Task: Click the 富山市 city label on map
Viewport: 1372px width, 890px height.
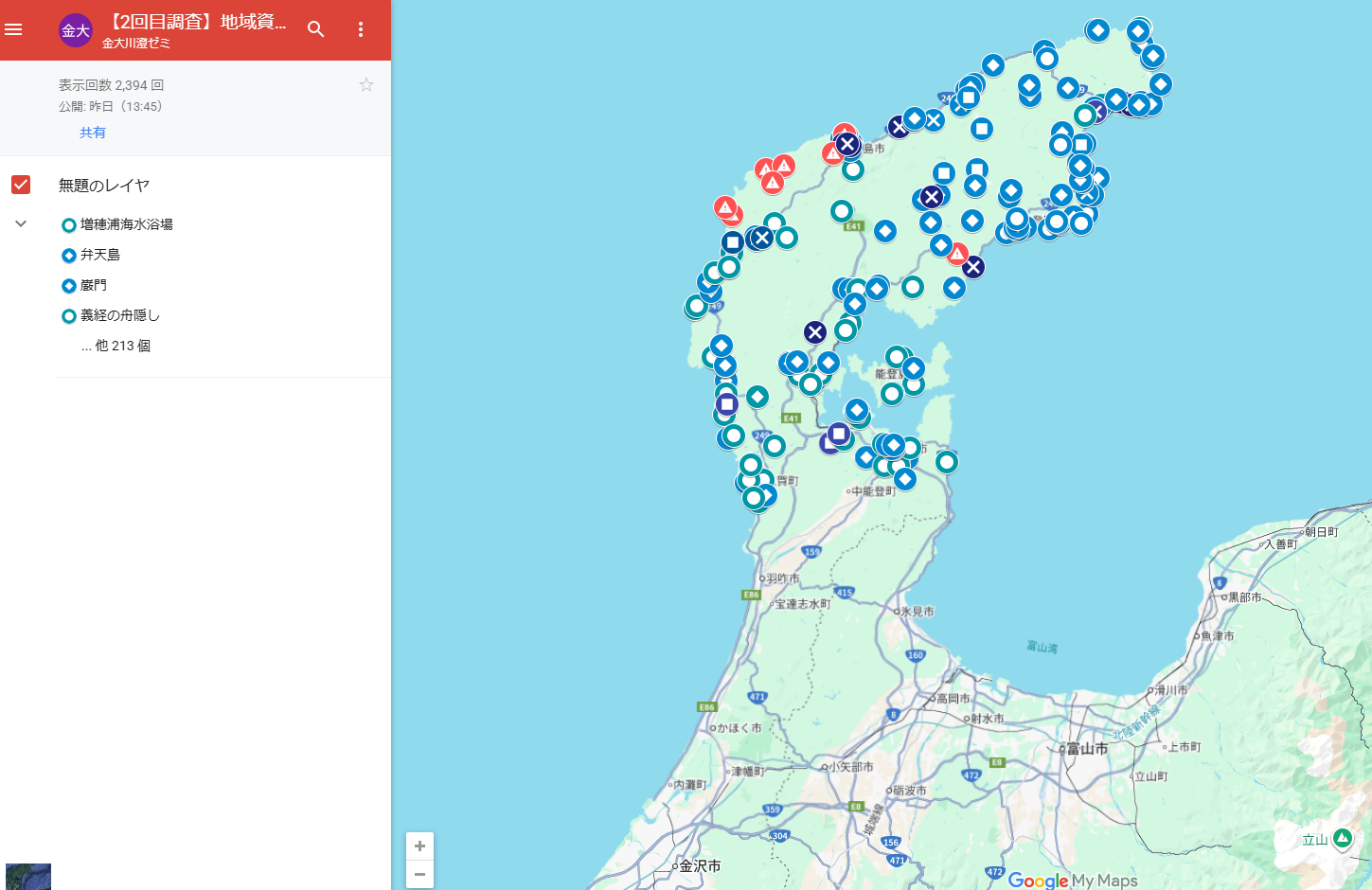Action: pos(1087,749)
